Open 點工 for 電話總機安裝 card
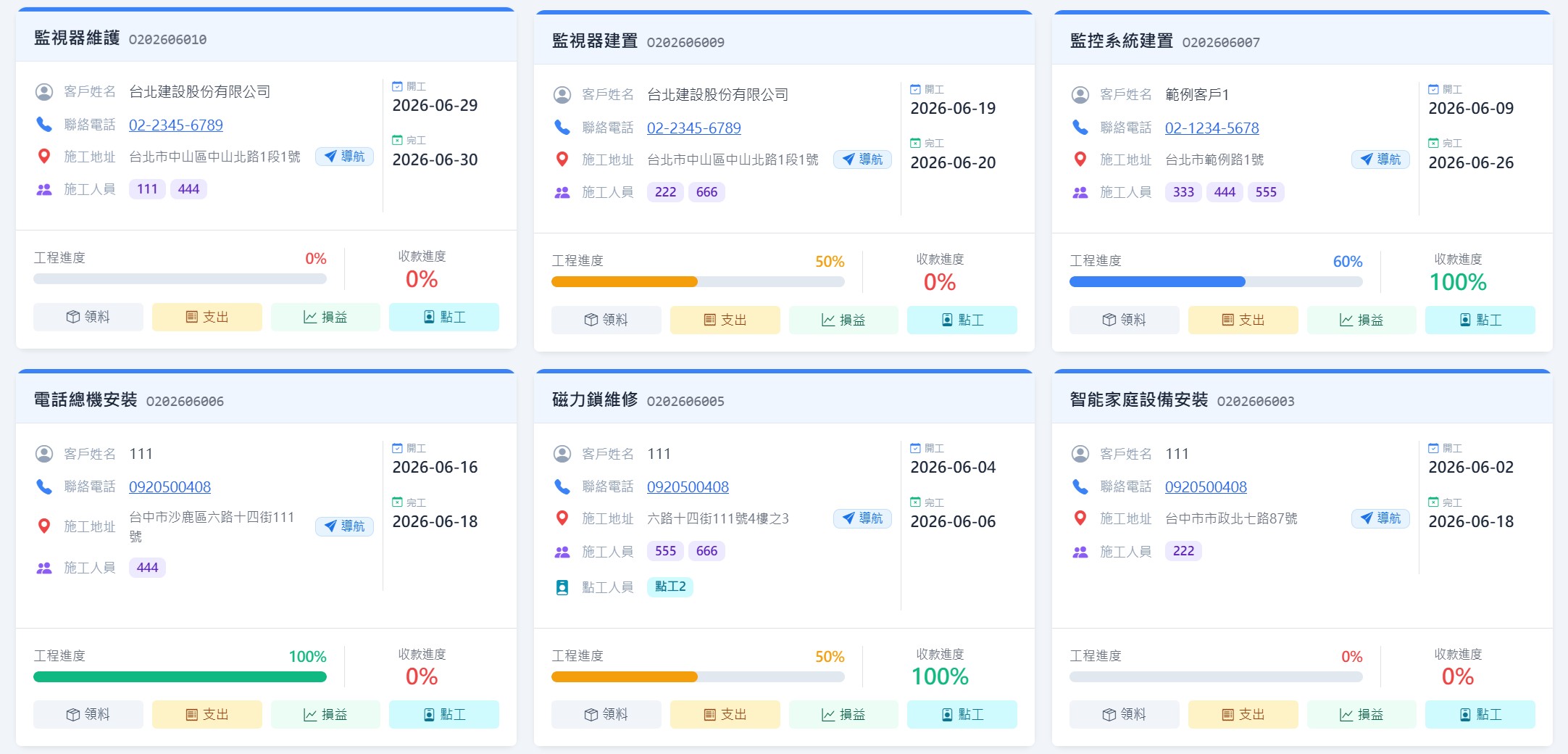Viewport: 1568px width, 754px height. coord(444,714)
